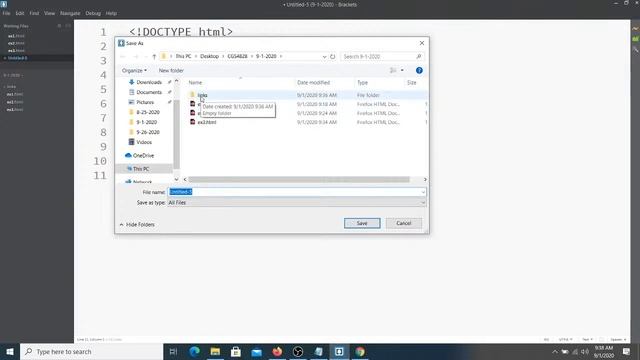Open Extension Manager icon in Brackets toolbar
Screen dimensions: 640x360
pos(636,39)
